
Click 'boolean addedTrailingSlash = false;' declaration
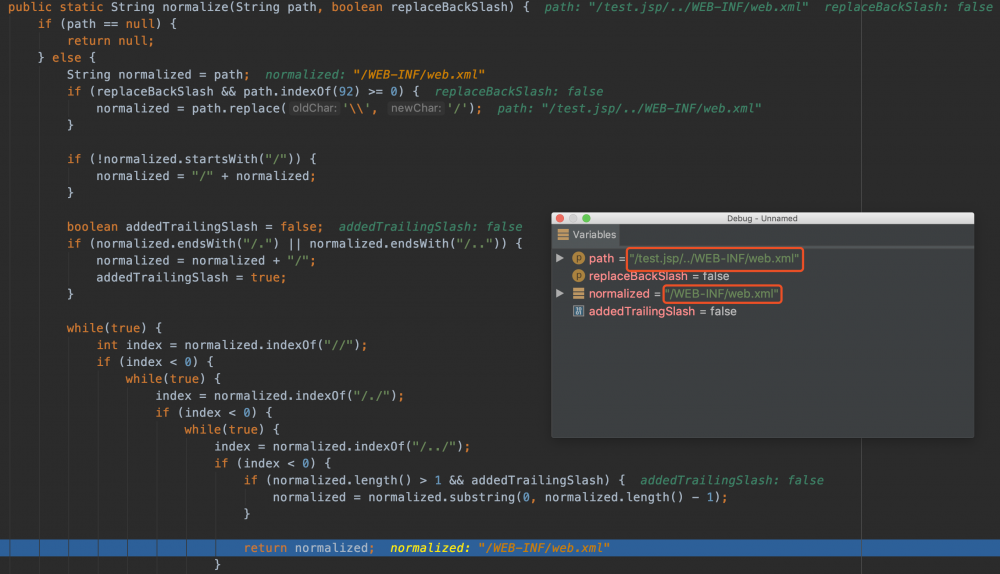(195, 227)
